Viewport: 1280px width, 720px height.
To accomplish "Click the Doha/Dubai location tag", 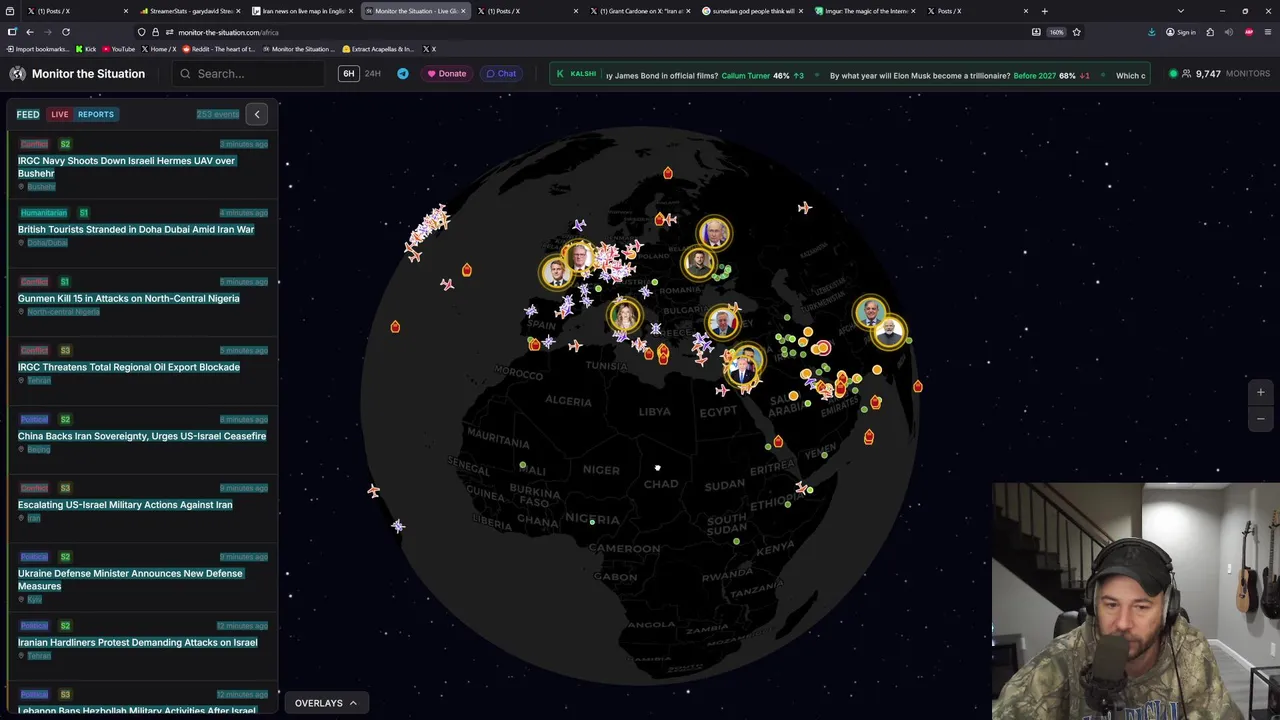I will [47, 243].
